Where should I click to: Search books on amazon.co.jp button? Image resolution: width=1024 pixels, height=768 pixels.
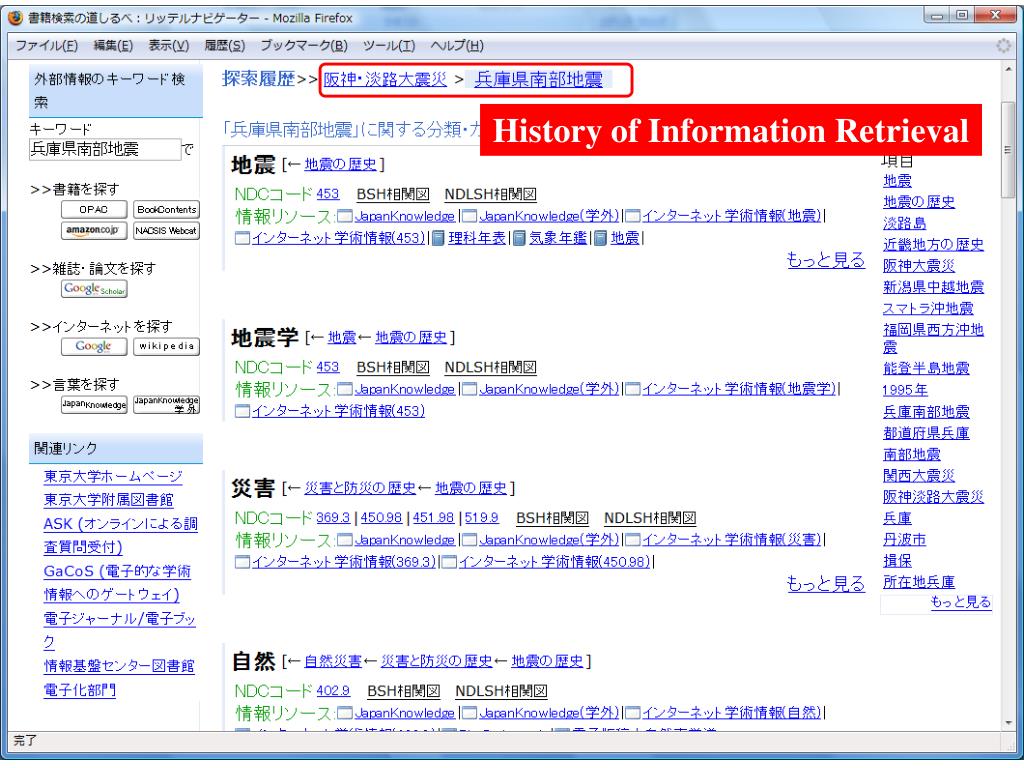pos(94,231)
